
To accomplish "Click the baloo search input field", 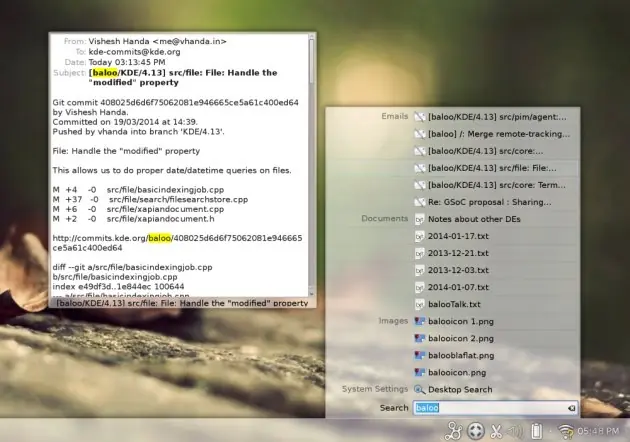I will pos(495,408).
